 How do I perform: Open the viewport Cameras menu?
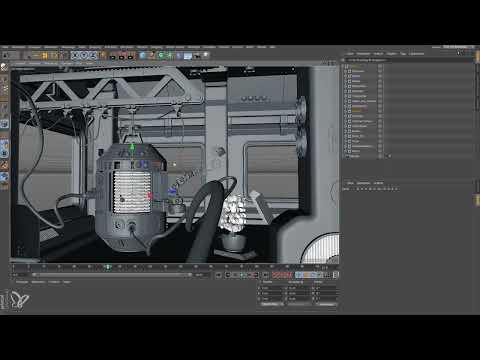35,63
